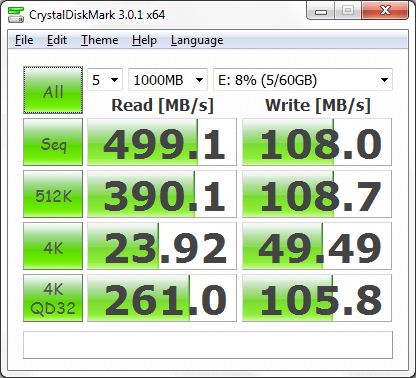Image resolution: width=416 pixels, height=378 pixels.
Task: Open the Help menu
Action: (x=144, y=40)
